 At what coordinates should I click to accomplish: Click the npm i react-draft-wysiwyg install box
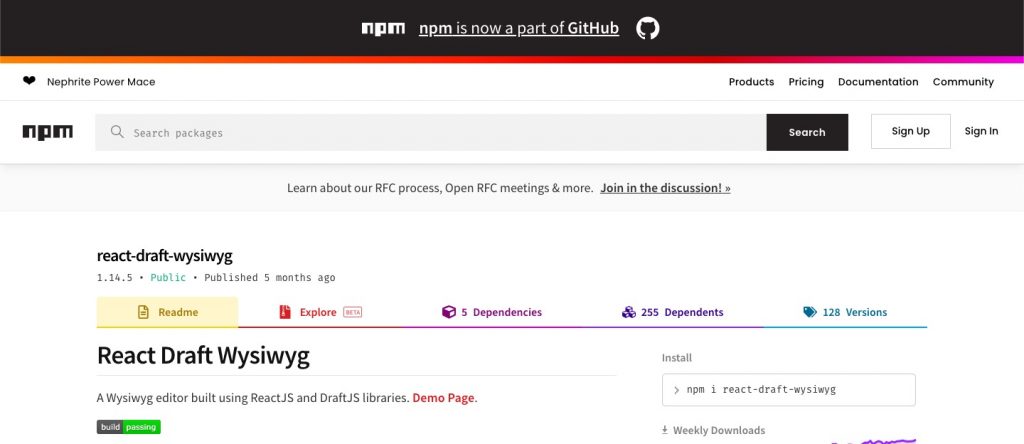coord(788,390)
